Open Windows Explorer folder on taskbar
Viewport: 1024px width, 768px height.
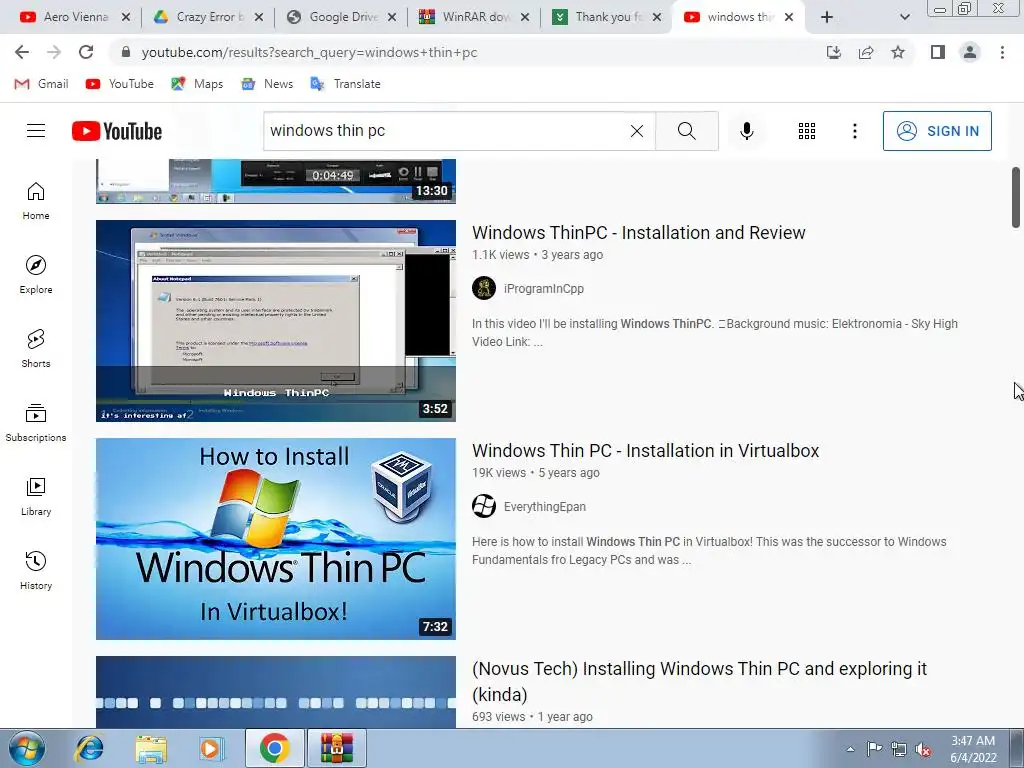pyautogui.click(x=151, y=748)
